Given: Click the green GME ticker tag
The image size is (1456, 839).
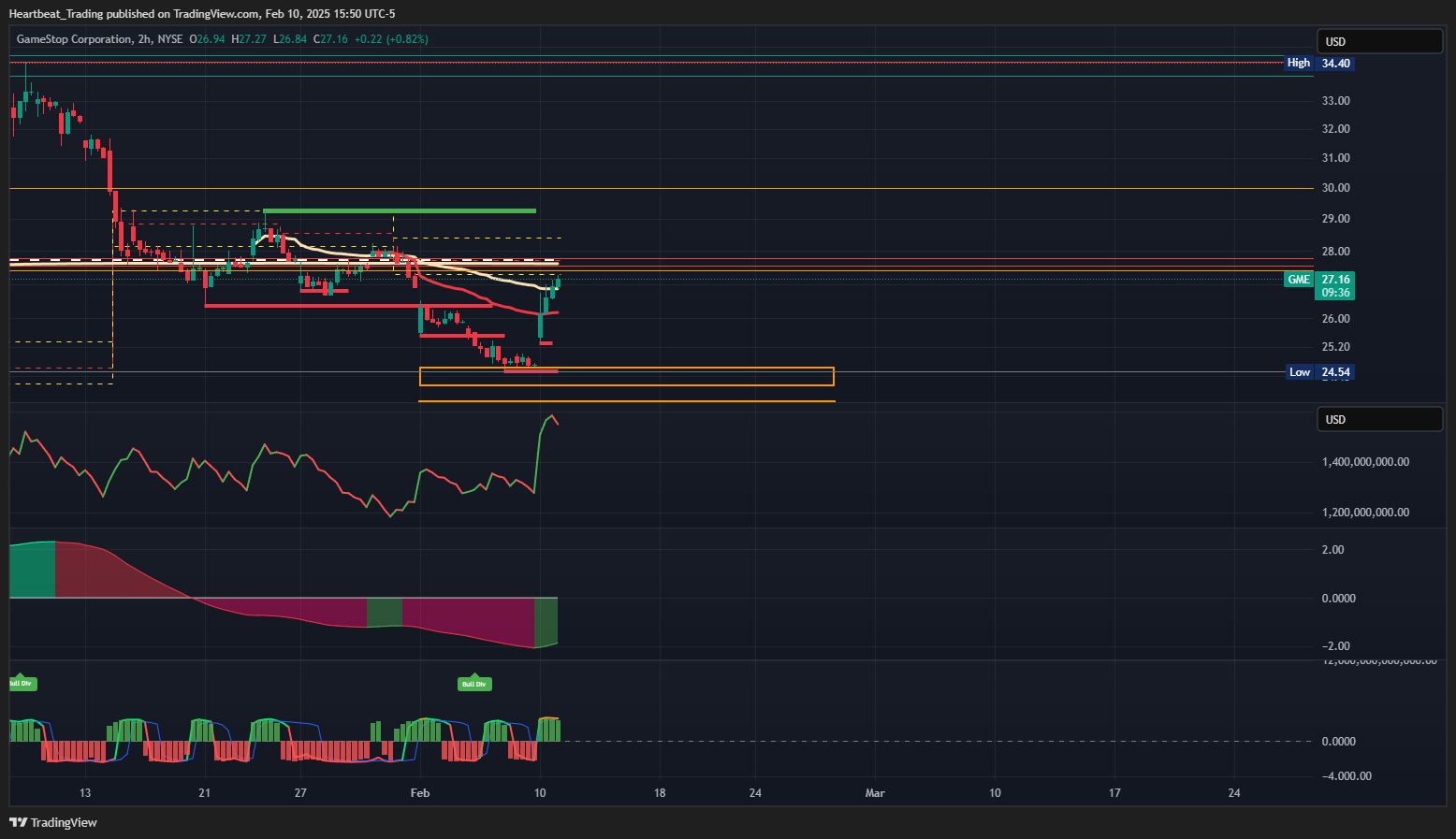Looking at the screenshot, I should (1299, 280).
